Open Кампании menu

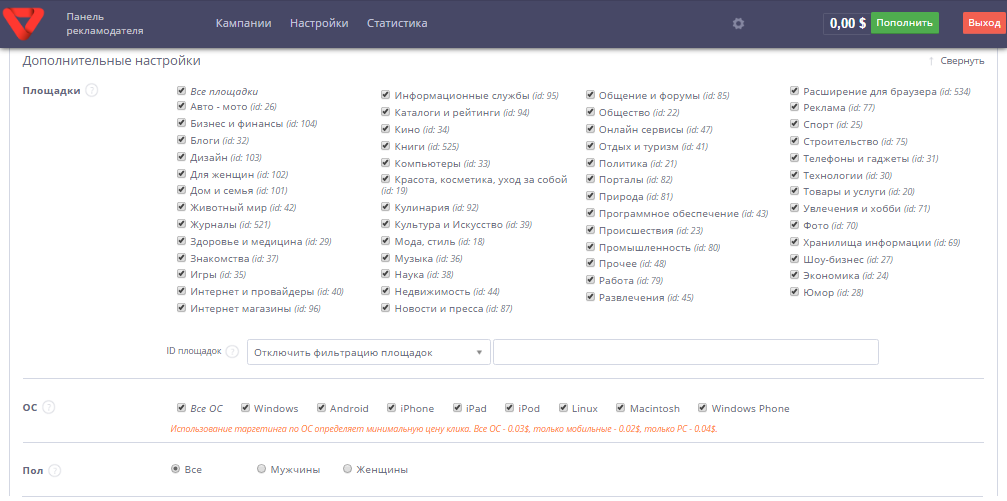click(243, 23)
